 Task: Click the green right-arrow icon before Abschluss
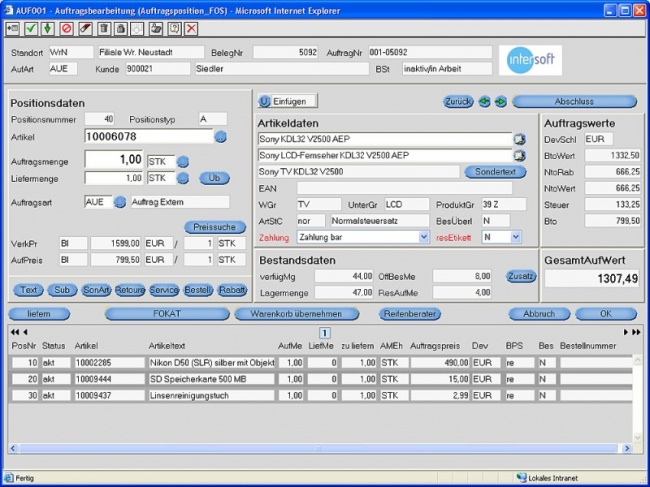[x=501, y=102]
